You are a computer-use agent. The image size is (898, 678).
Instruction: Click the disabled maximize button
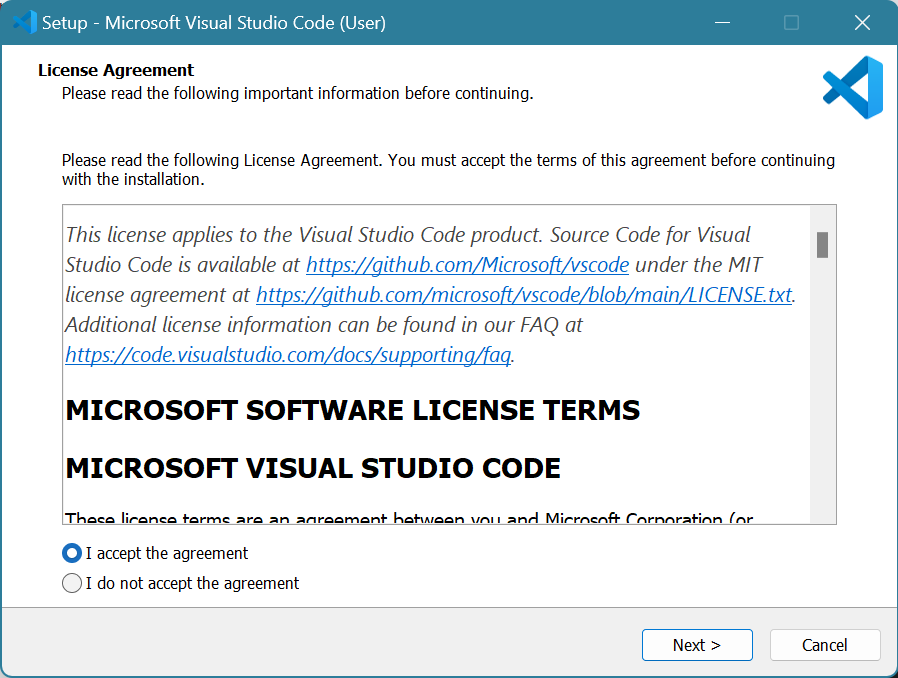pos(791,22)
